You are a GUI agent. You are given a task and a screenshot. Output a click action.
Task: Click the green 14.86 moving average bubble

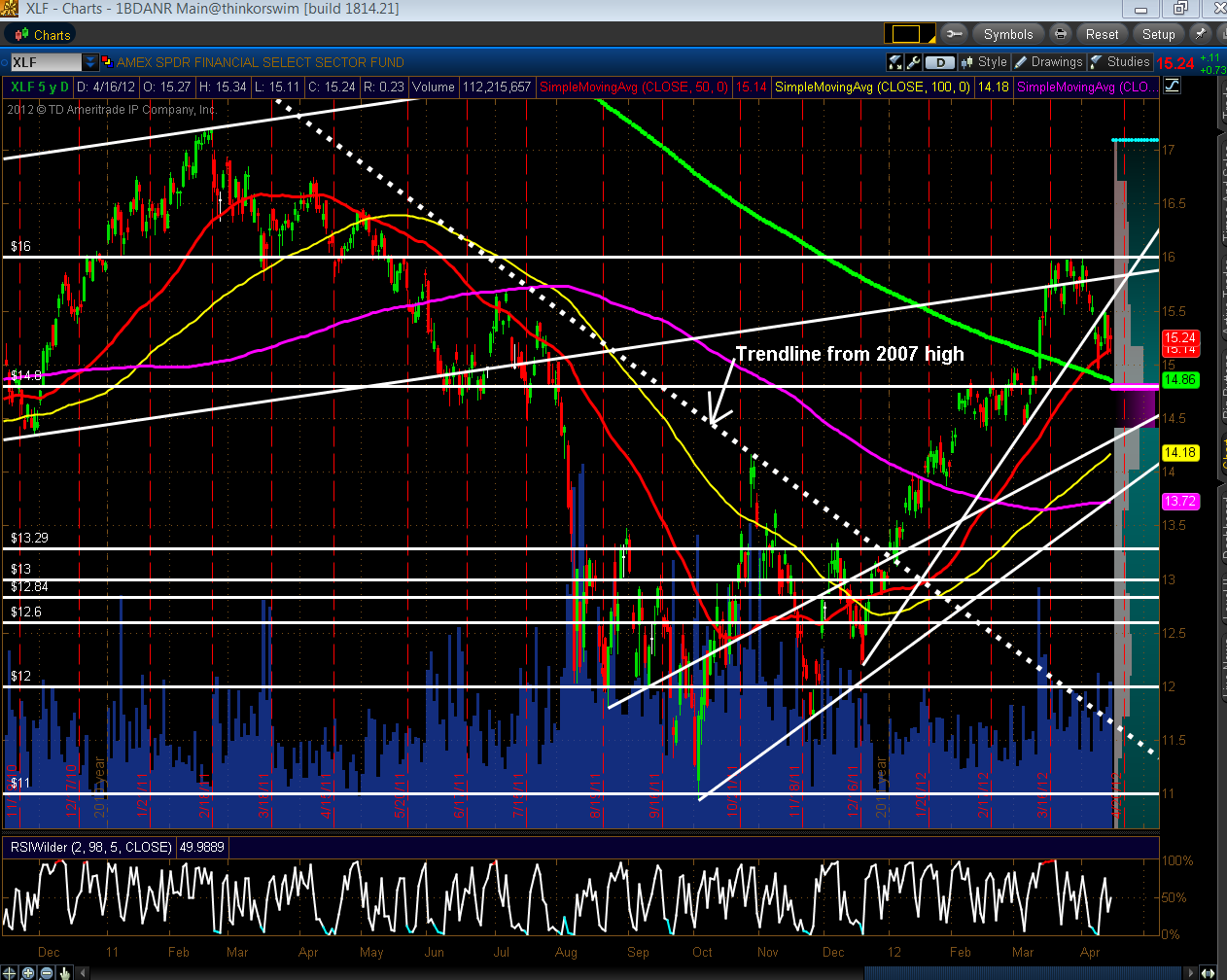[1179, 380]
